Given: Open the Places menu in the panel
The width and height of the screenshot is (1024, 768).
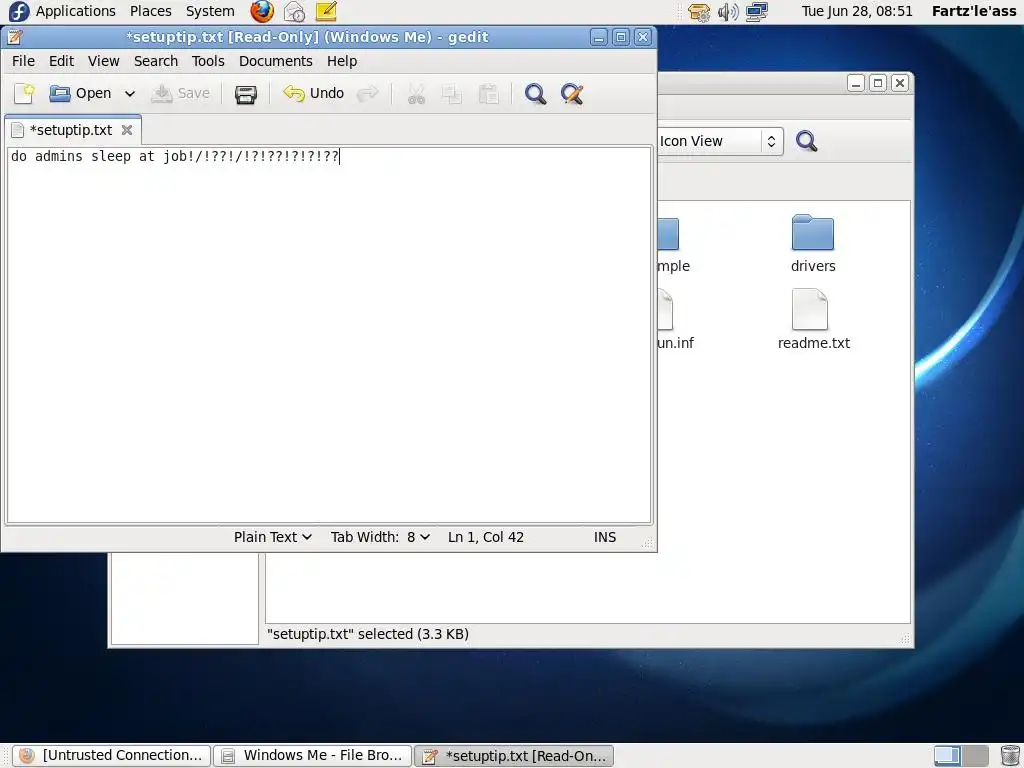Looking at the screenshot, I should coord(150,11).
